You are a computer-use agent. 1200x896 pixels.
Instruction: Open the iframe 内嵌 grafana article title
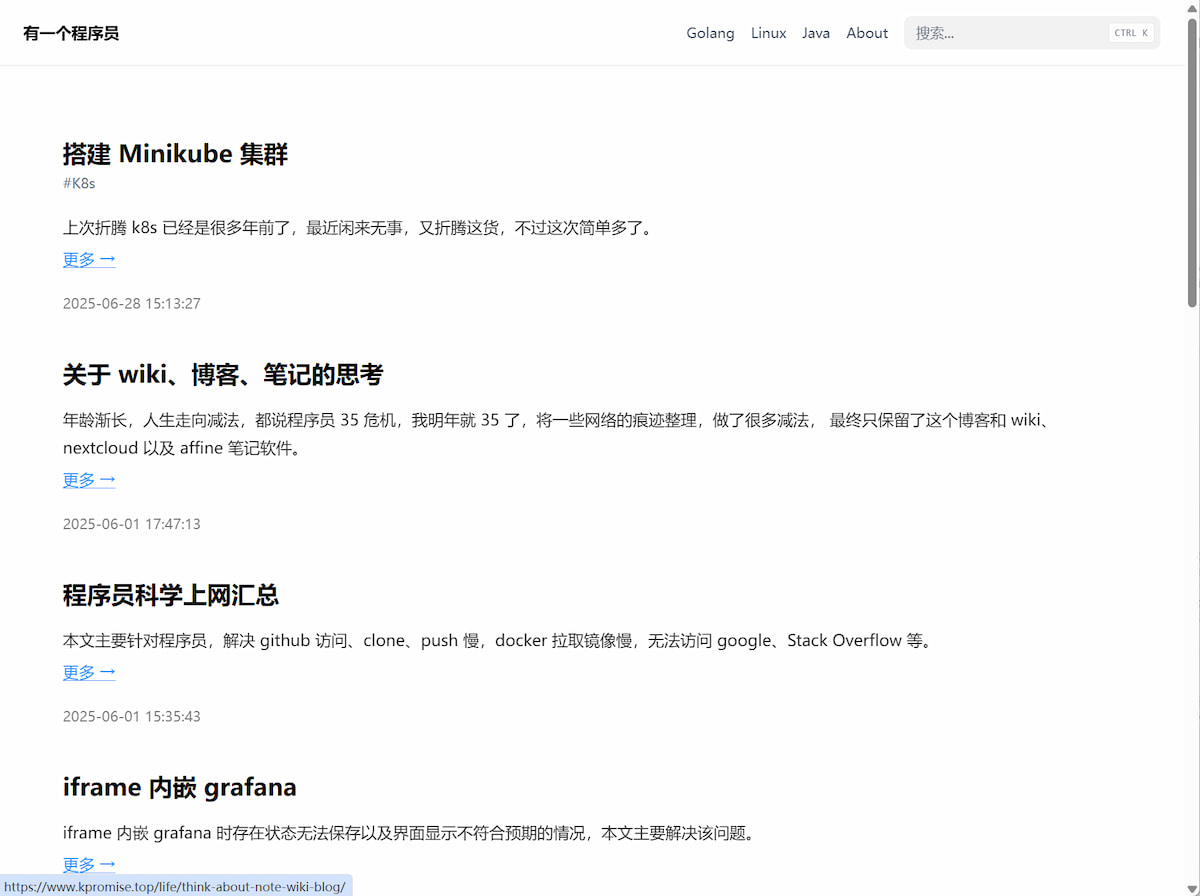coord(179,787)
